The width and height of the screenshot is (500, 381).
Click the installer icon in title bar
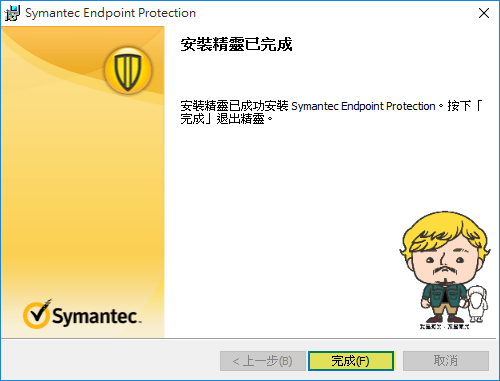tap(12, 13)
